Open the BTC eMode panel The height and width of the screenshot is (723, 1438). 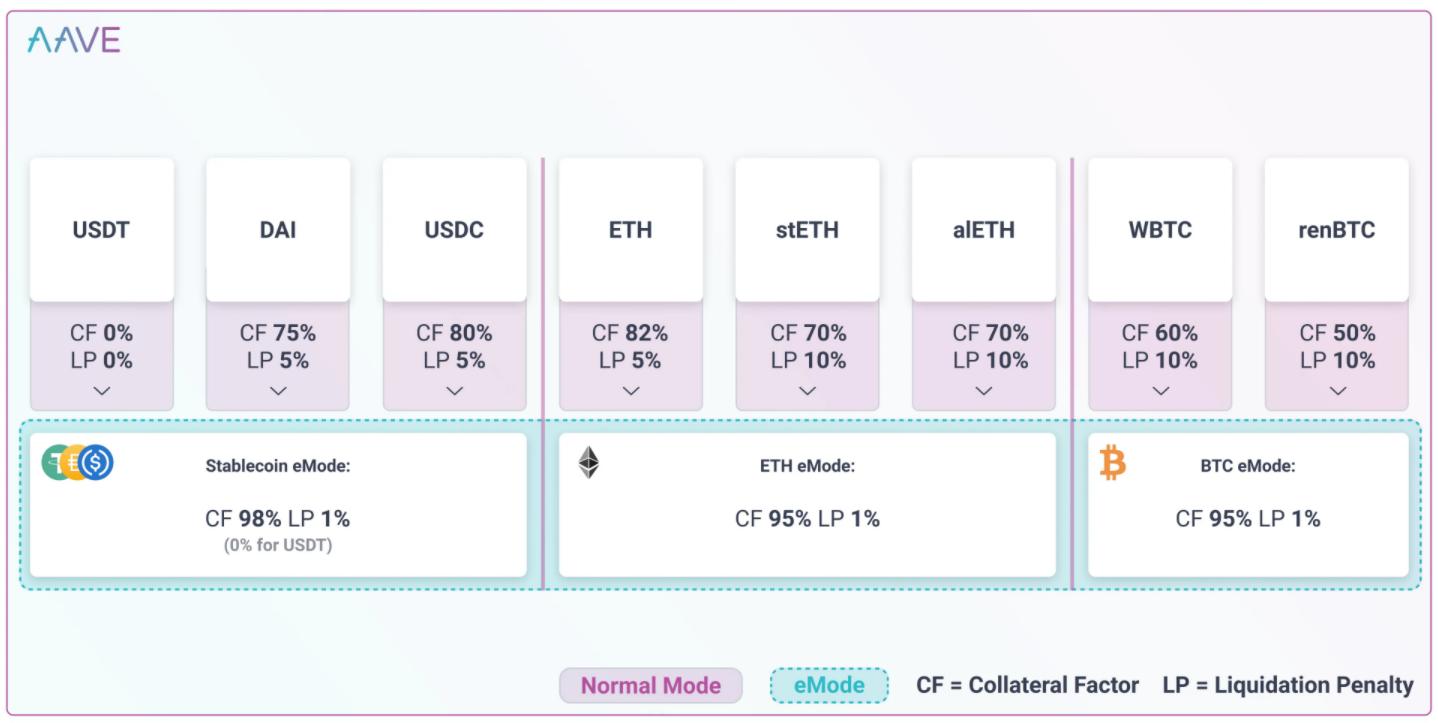coord(1248,505)
